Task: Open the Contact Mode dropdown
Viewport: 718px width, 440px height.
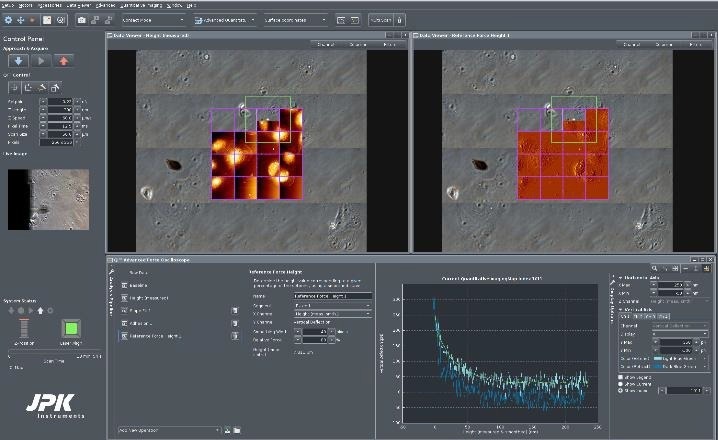Action: click(153, 19)
